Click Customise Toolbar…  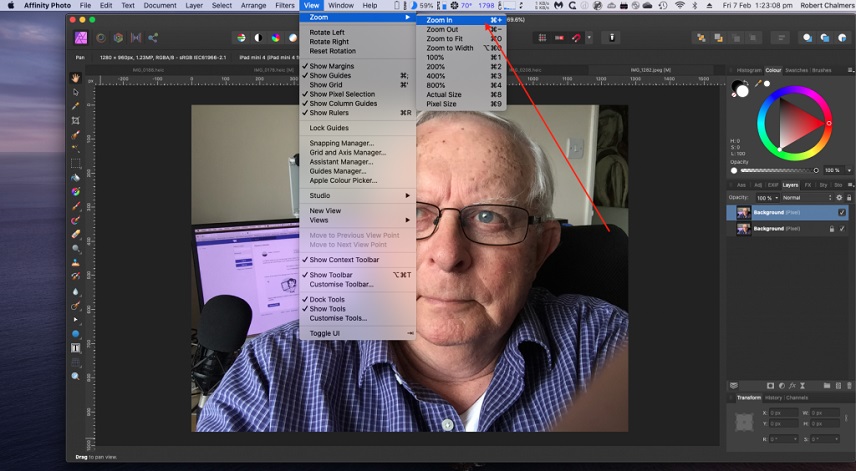(x=342, y=284)
